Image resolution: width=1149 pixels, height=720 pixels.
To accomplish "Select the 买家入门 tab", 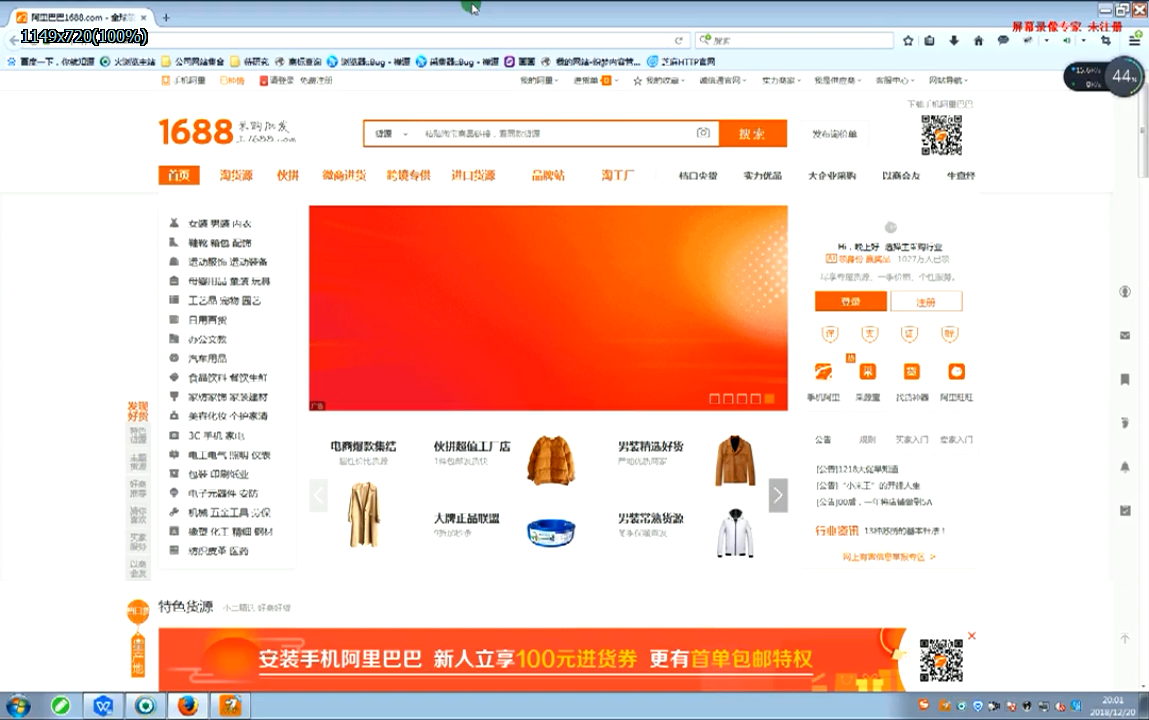I will point(912,439).
